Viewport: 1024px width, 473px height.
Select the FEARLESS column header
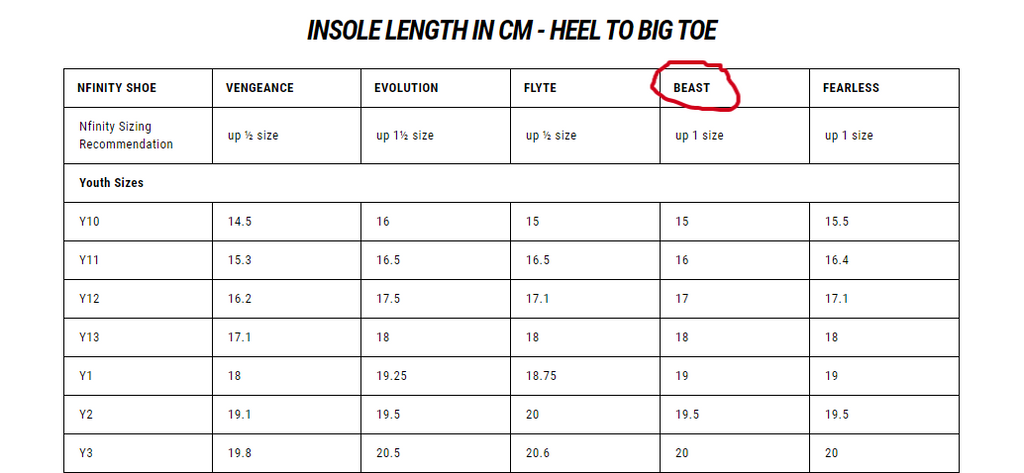(851, 88)
